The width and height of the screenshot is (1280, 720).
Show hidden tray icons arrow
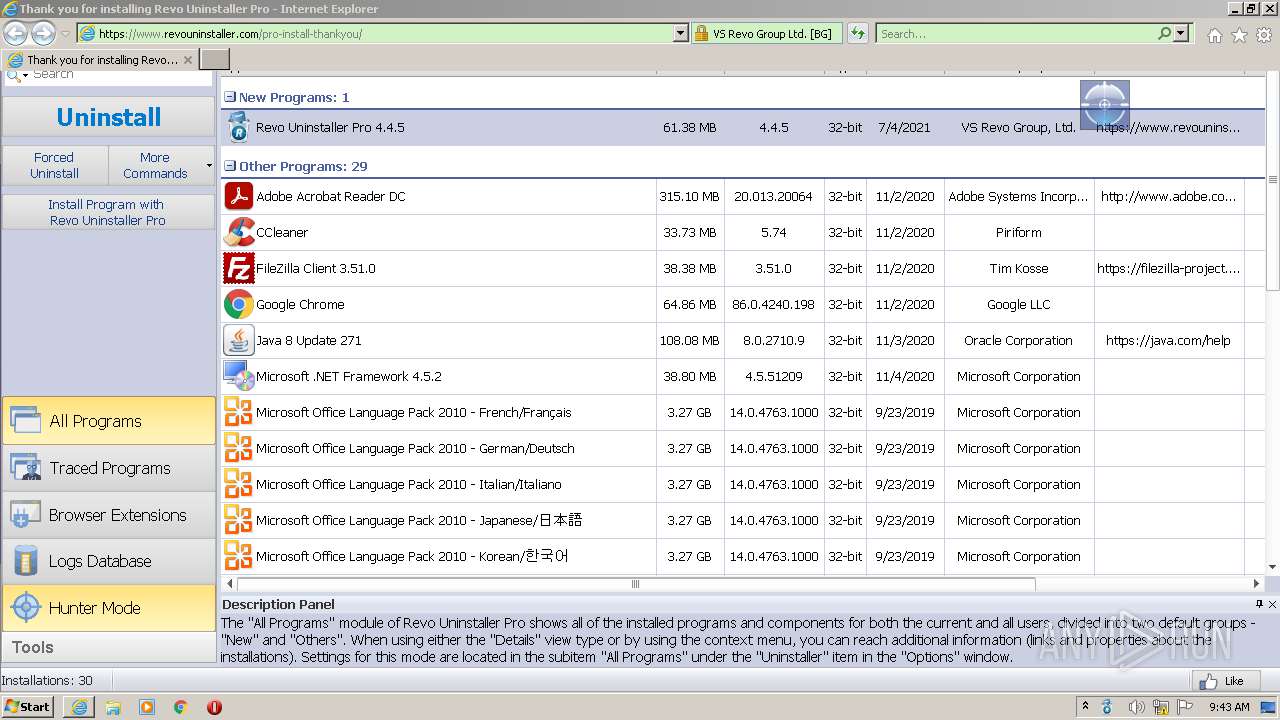point(1085,707)
